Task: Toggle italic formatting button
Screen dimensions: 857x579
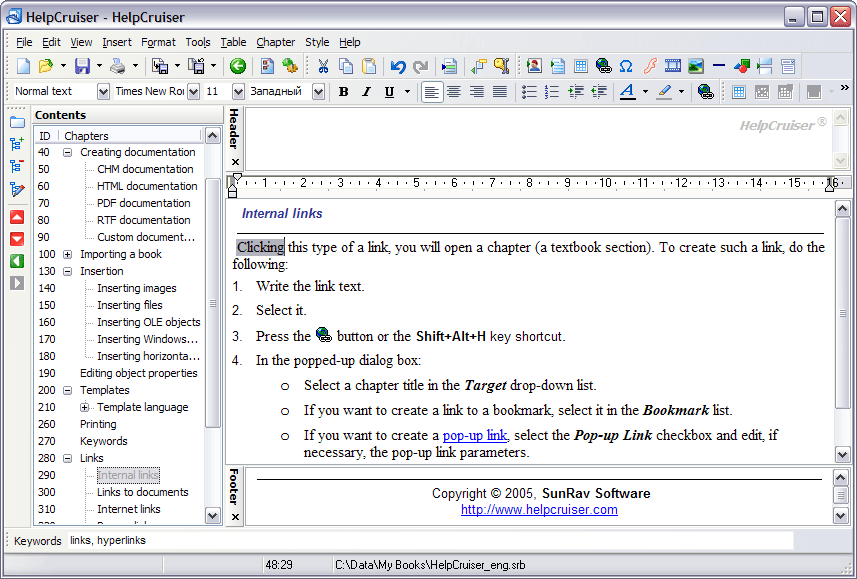Action: coord(366,92)
